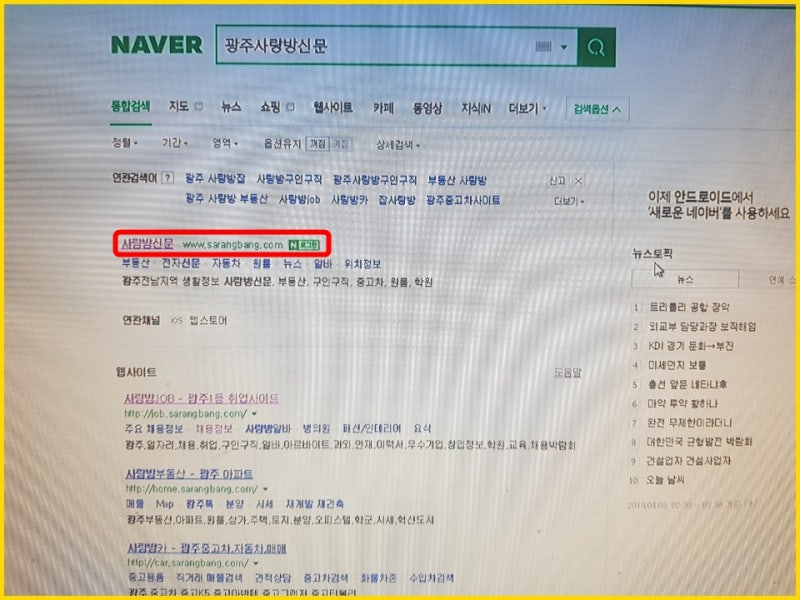This screenshot has height=600, width=800.
Task: Open 사랑방JOB - 광주1등 취업사이트 result
Action: (202, 398)
